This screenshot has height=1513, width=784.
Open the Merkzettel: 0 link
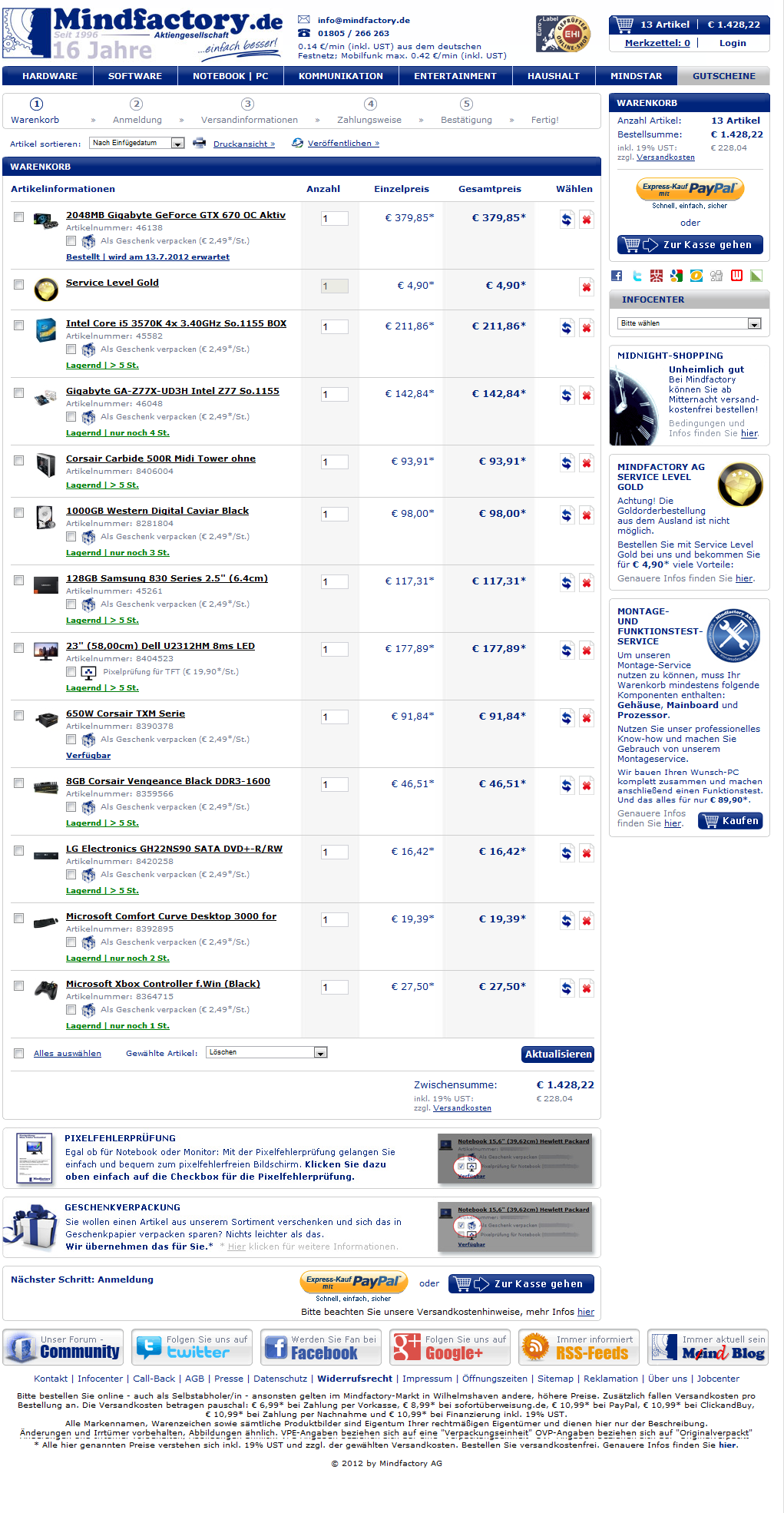point(657,43)
